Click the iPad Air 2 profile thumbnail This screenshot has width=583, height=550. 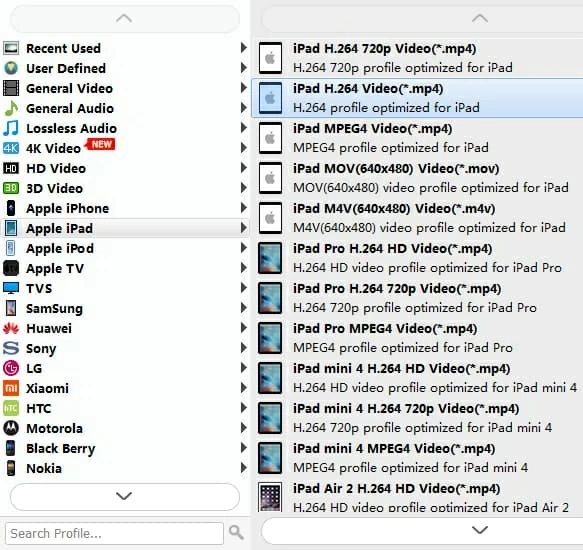(x=270, y=497)
